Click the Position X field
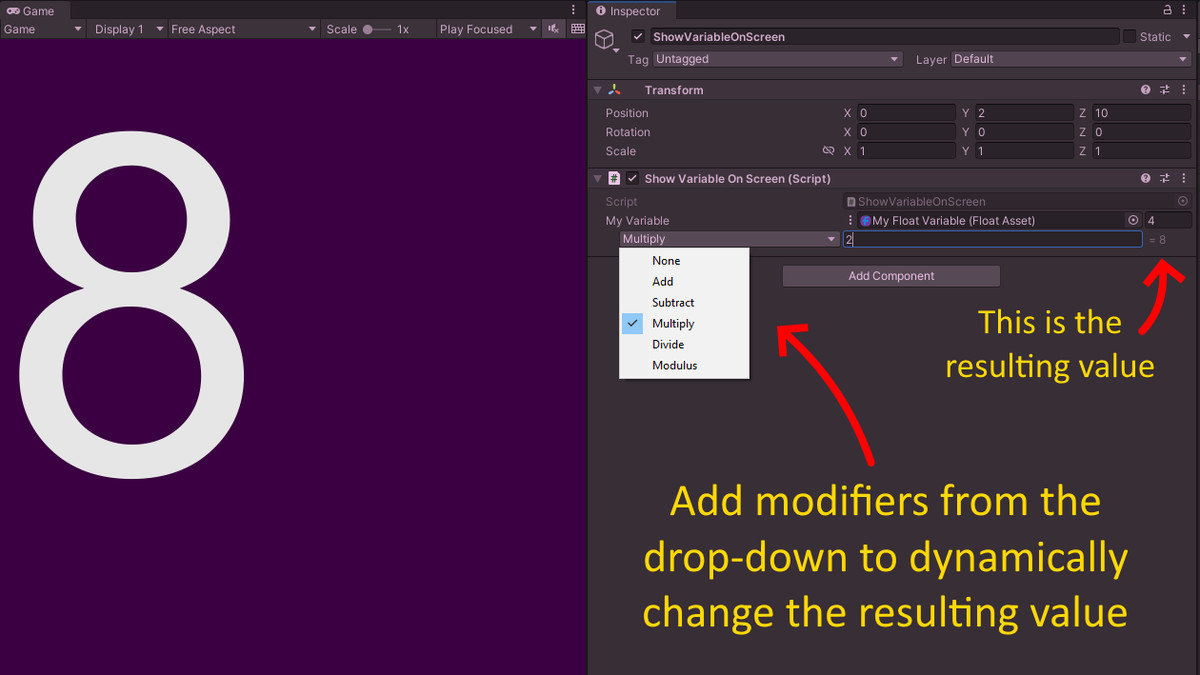Image resolution: width=1200 pixels, height=675 pixels. tap(905, 113)
